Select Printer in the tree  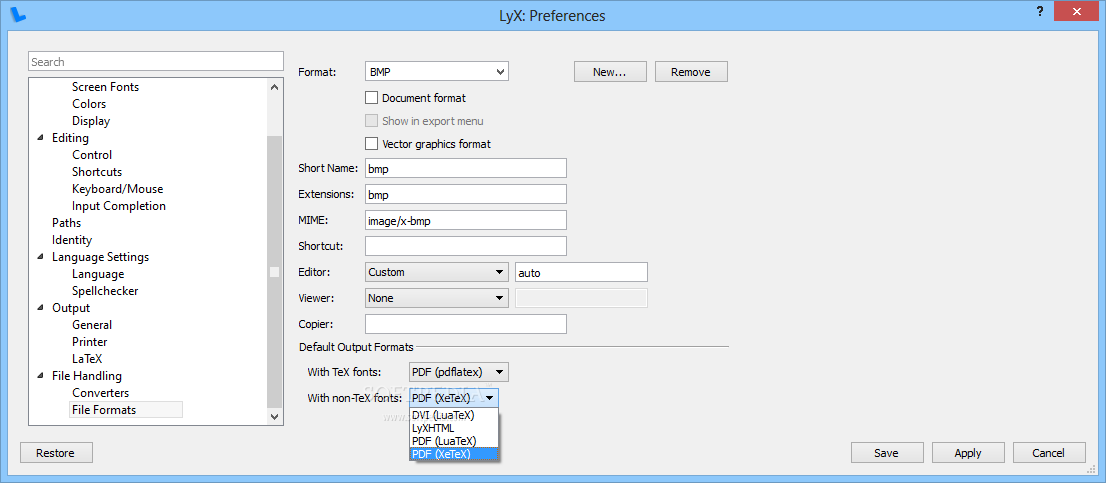coord(90,342)
